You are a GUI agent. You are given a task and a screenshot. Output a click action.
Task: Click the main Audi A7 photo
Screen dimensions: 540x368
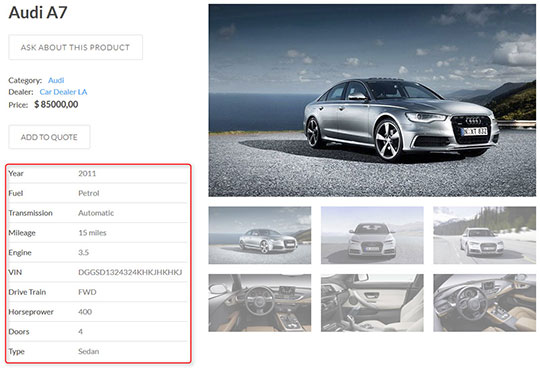coord(372,100)
